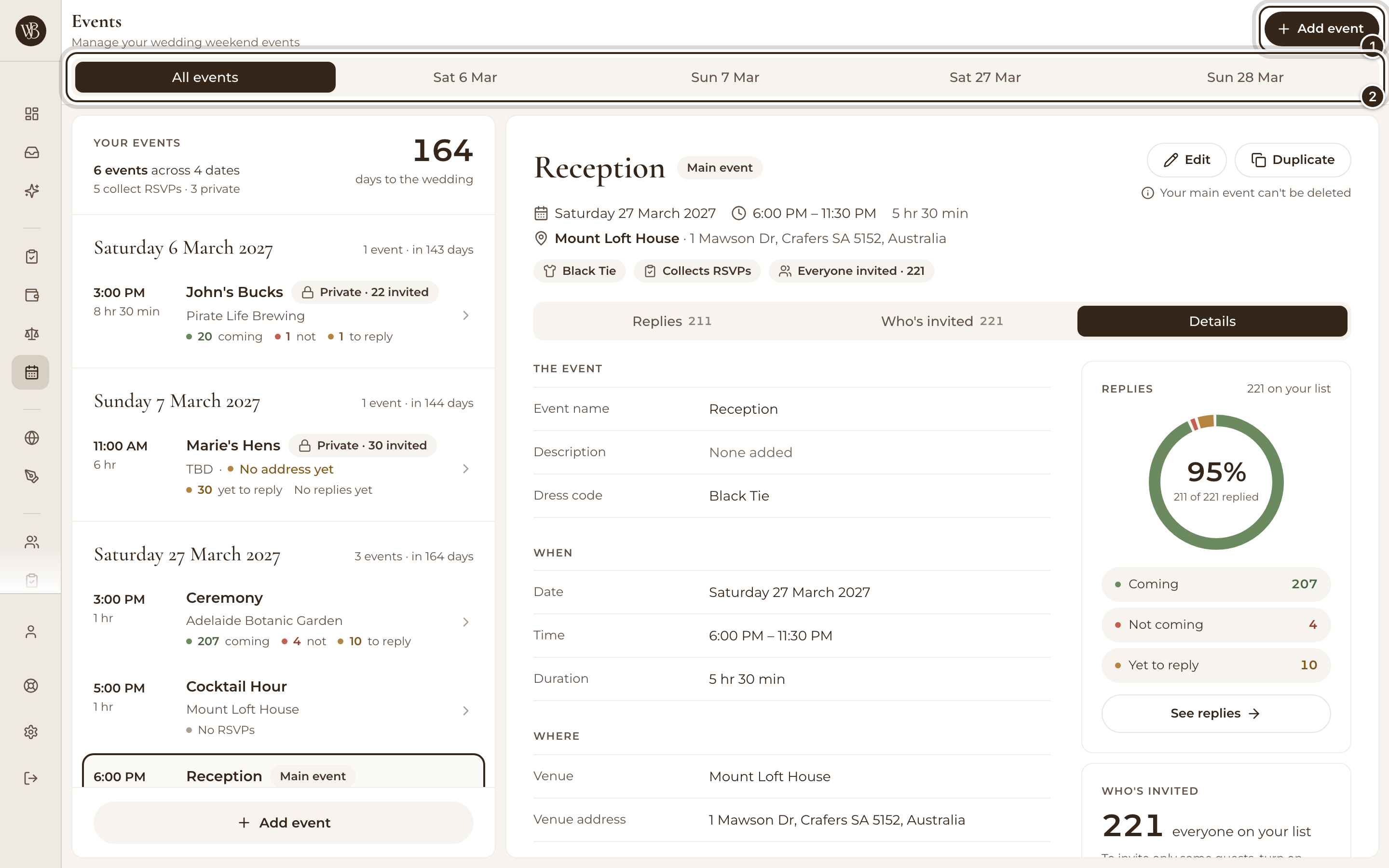1389x868 pixels.
Task: Click the Black Tie dress code chip
Action: (580, 271)
